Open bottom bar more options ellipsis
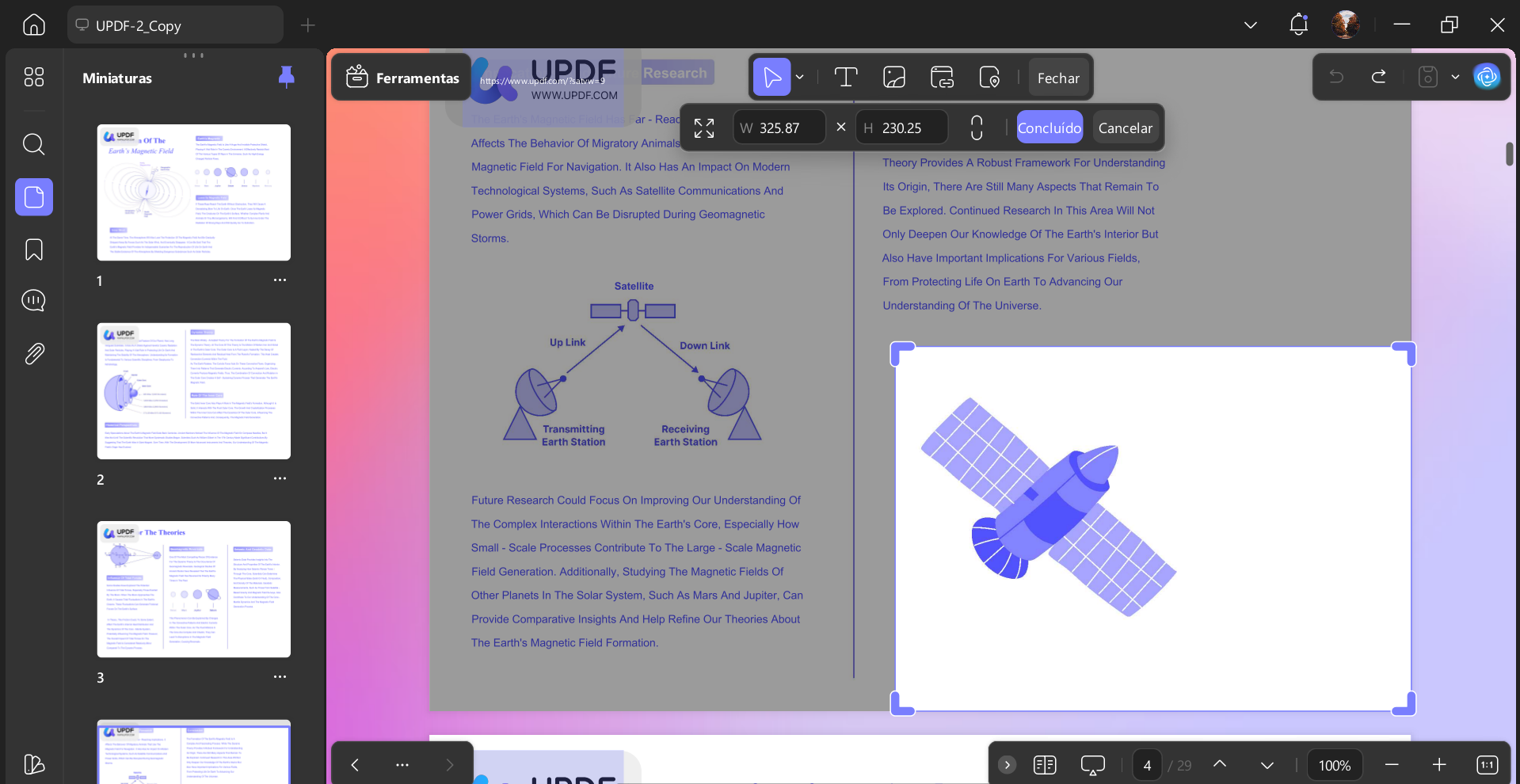1520x784 pixels. click(402, 765)
